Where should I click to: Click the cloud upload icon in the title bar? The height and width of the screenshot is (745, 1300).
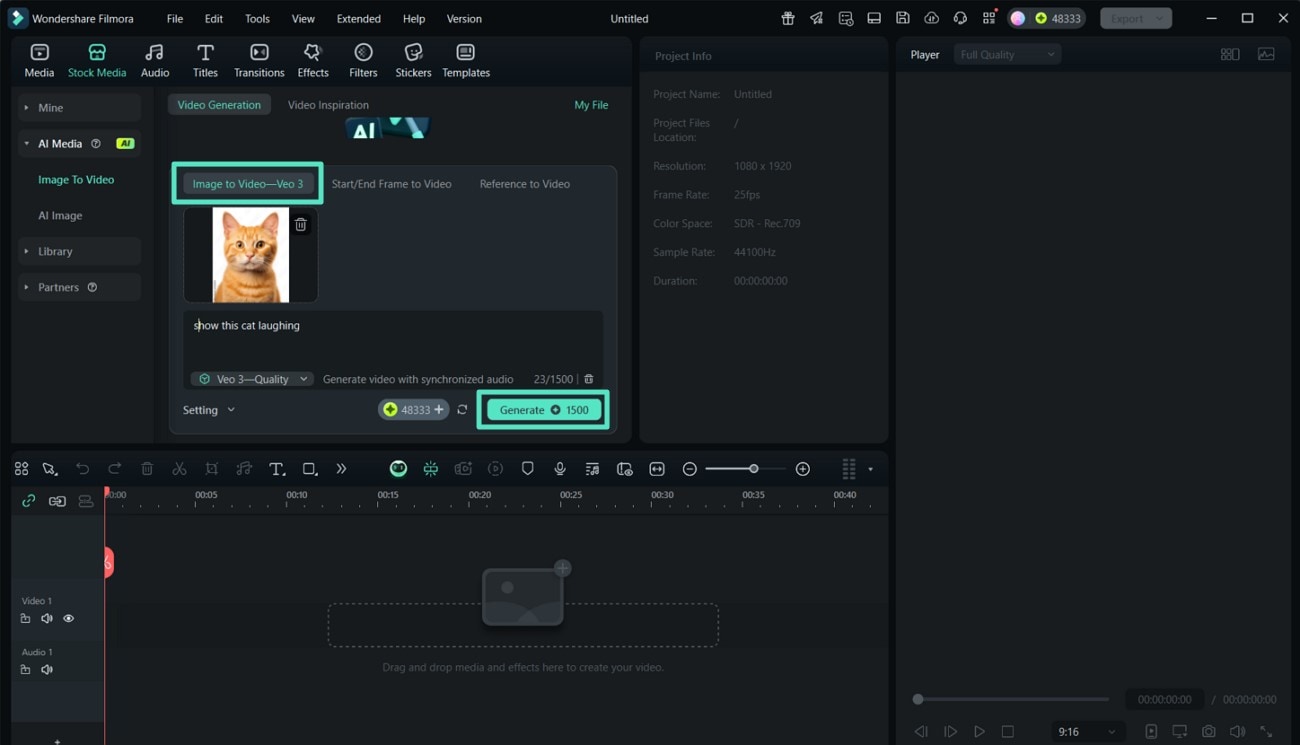pos(931,18)
